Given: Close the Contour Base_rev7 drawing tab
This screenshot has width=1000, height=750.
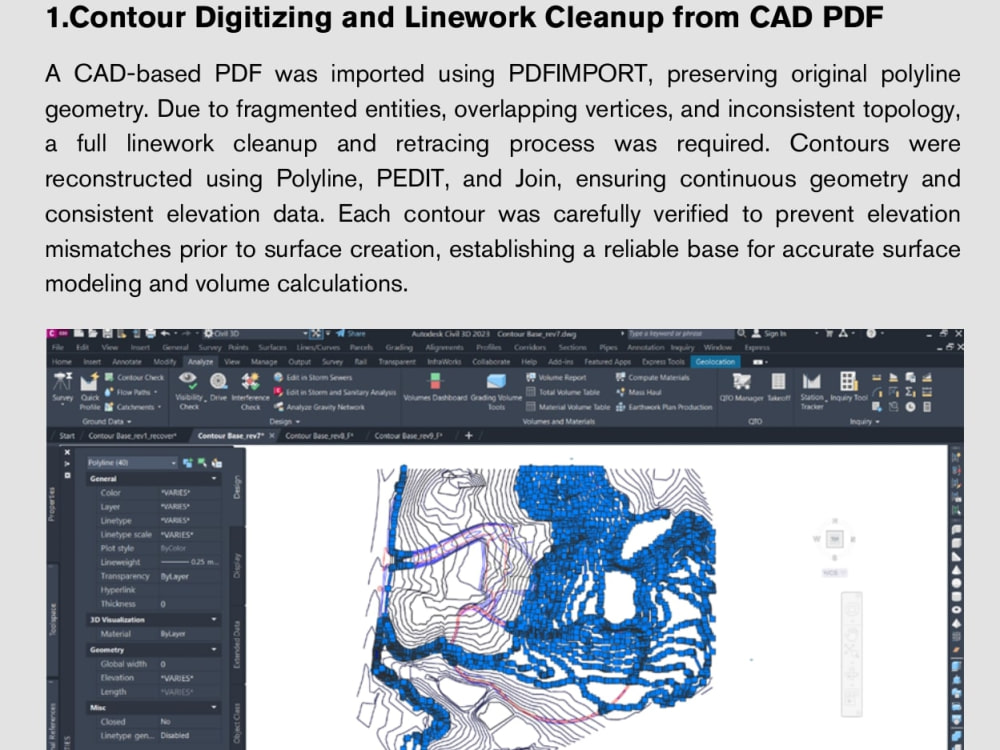Looking at the screenshot, I should tap(272, 436).
